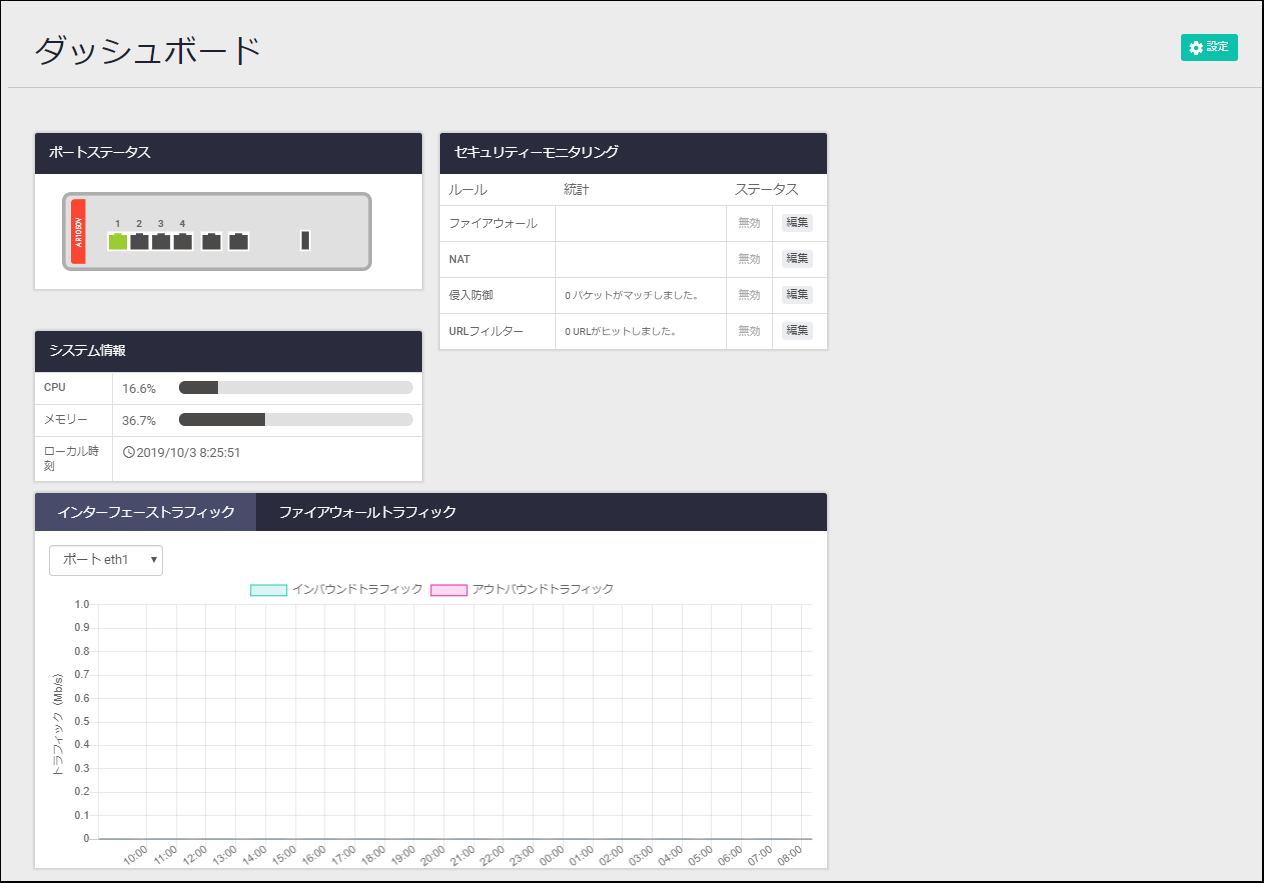1264x883 pixels.
Task: Click the green active port 1 icon
Action: [x=117, y=241]
